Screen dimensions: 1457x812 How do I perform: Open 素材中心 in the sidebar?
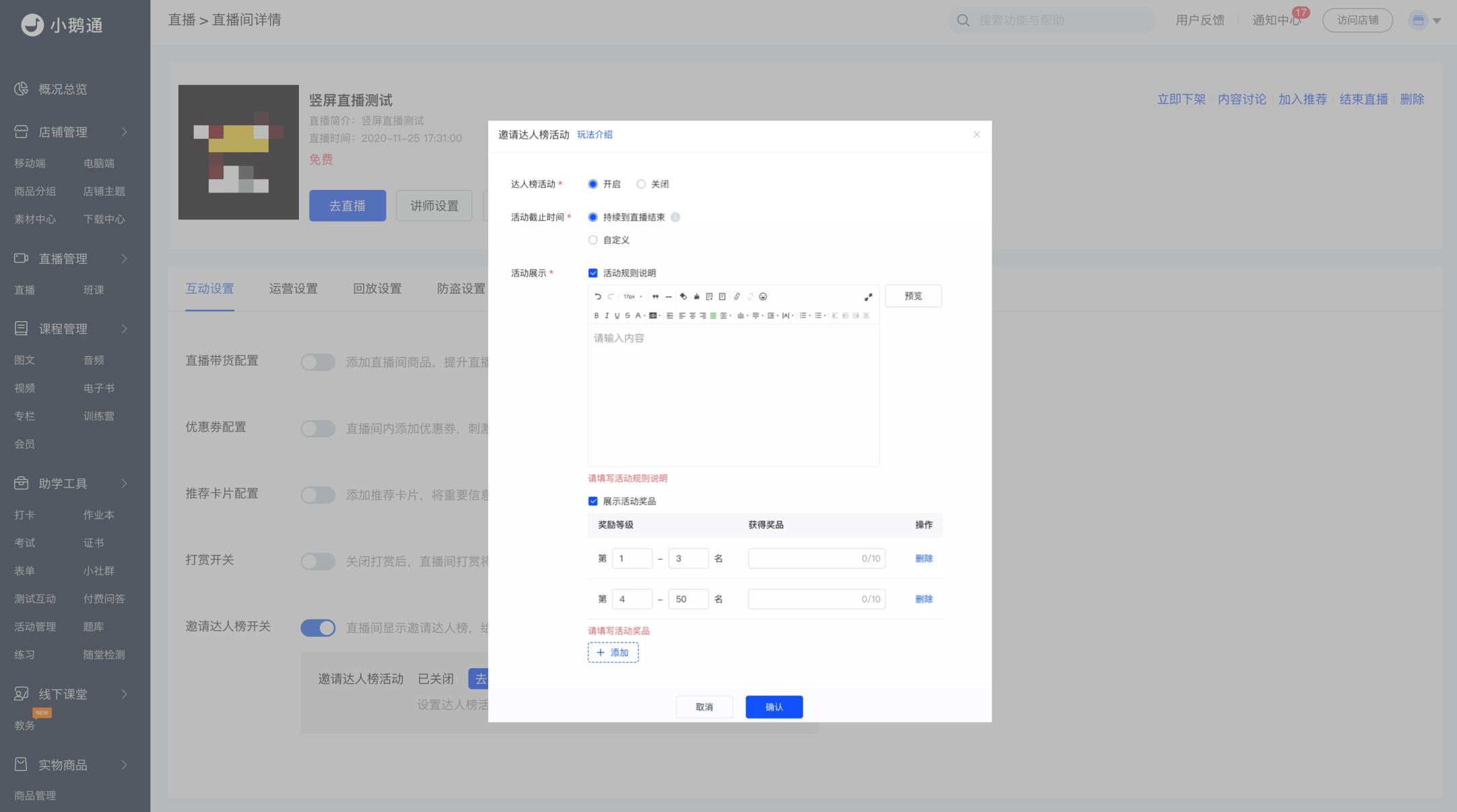click(x=35, y=219)
